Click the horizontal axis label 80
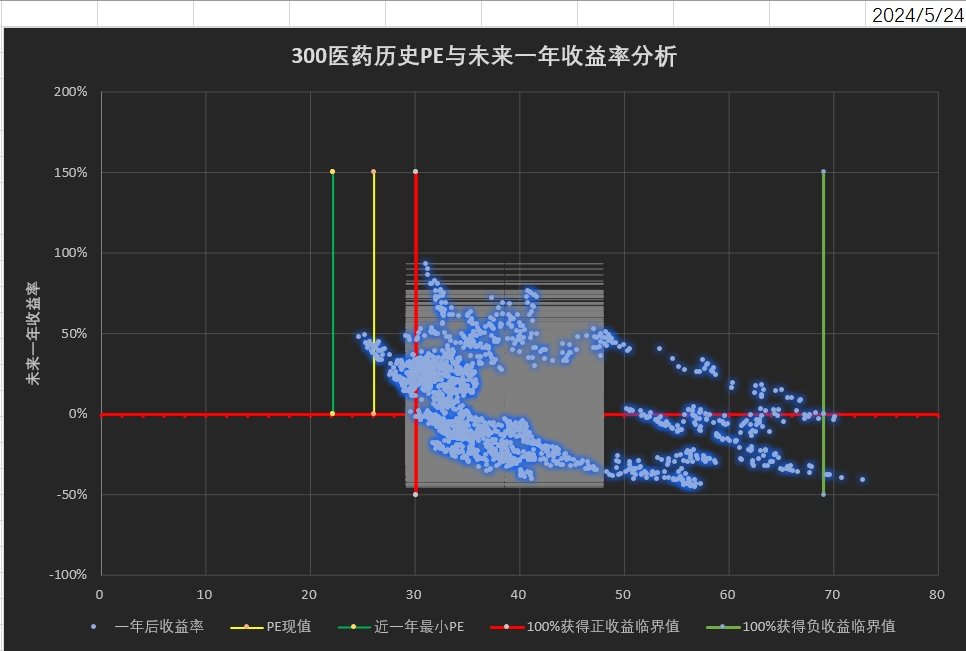Viewport: 966px width, 651px height. [937, 594]
